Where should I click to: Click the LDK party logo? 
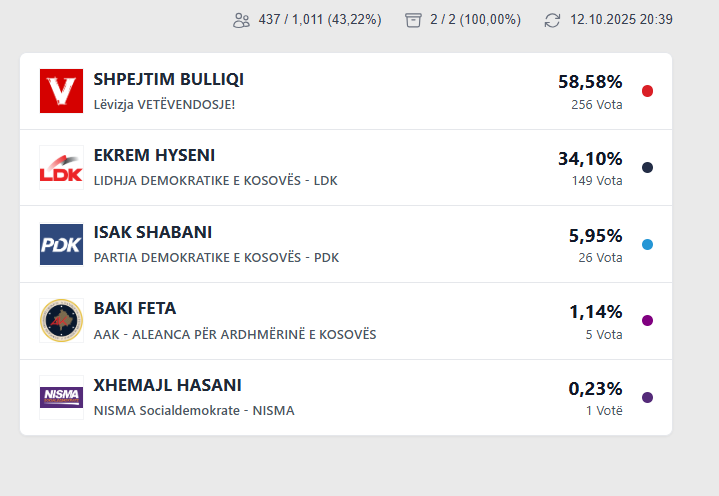(61, 168)
